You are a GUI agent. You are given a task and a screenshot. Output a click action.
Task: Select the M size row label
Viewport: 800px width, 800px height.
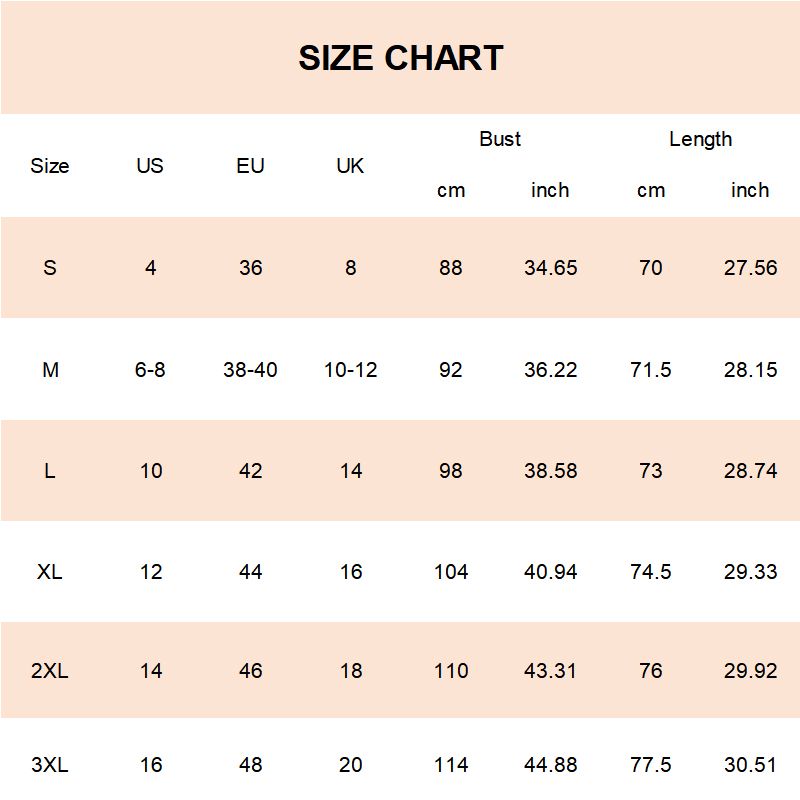50,370
